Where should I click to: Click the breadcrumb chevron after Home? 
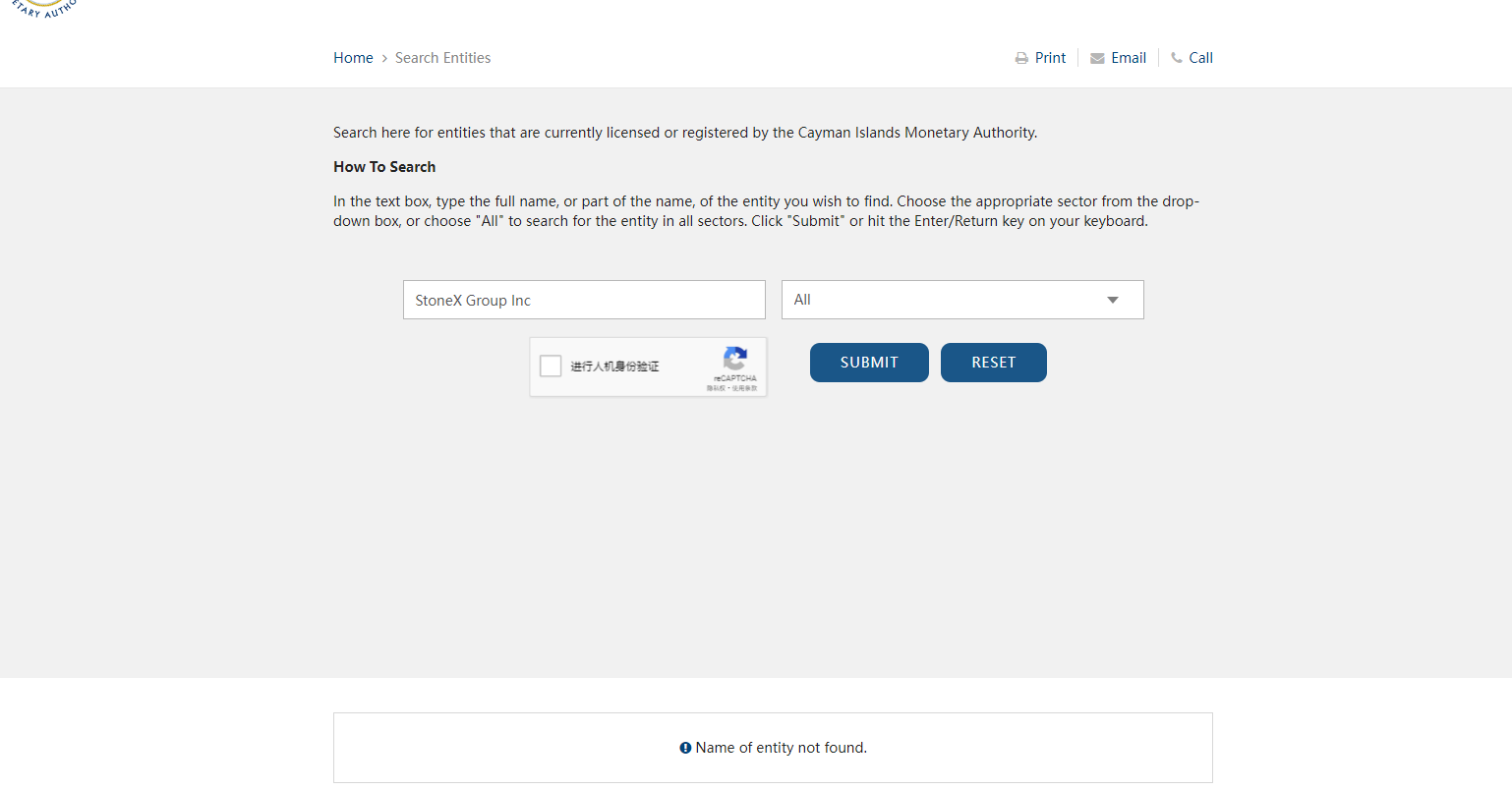tap(384, 59)
